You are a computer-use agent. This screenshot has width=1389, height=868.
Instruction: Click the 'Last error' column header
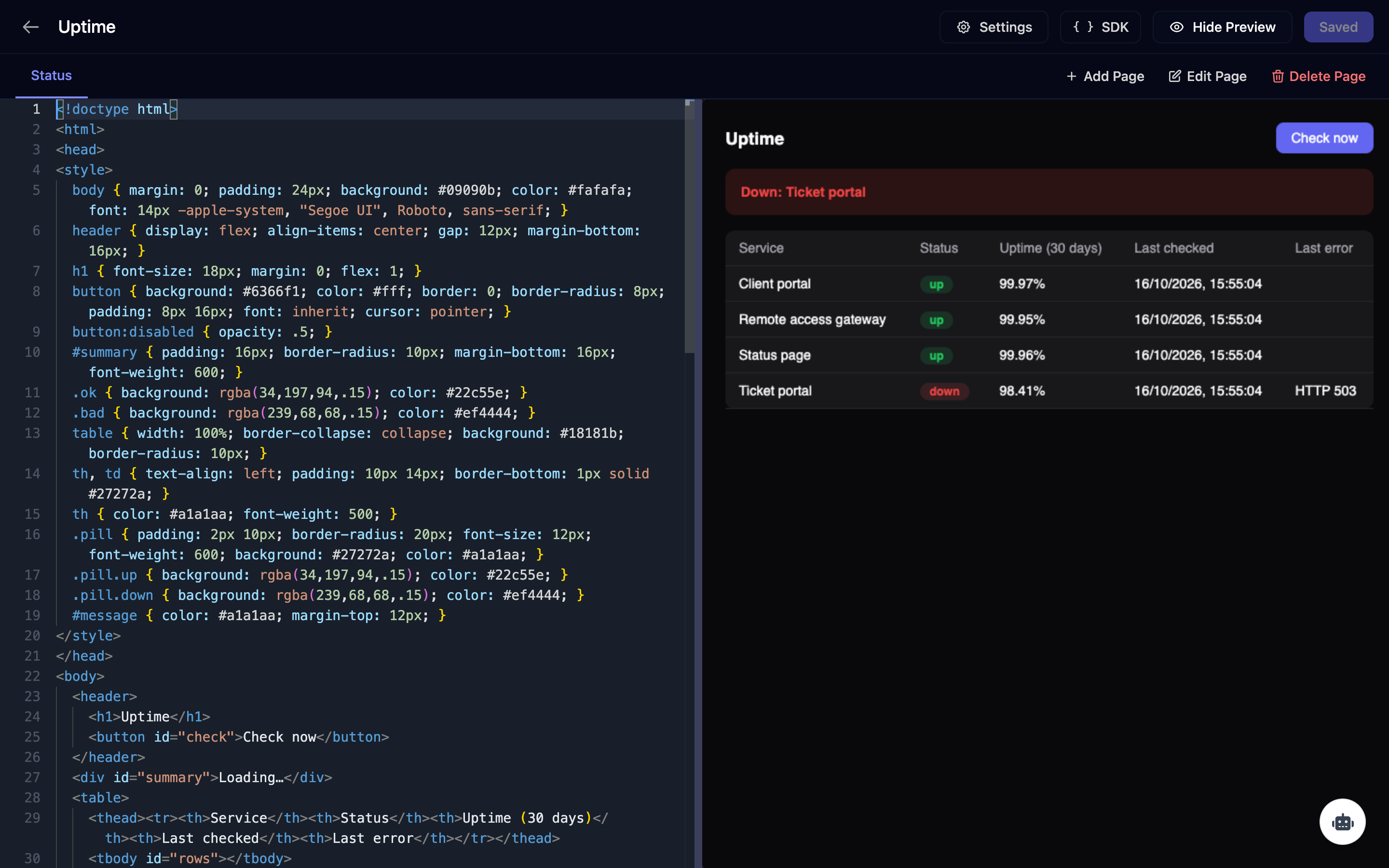tap(1323, 248)
